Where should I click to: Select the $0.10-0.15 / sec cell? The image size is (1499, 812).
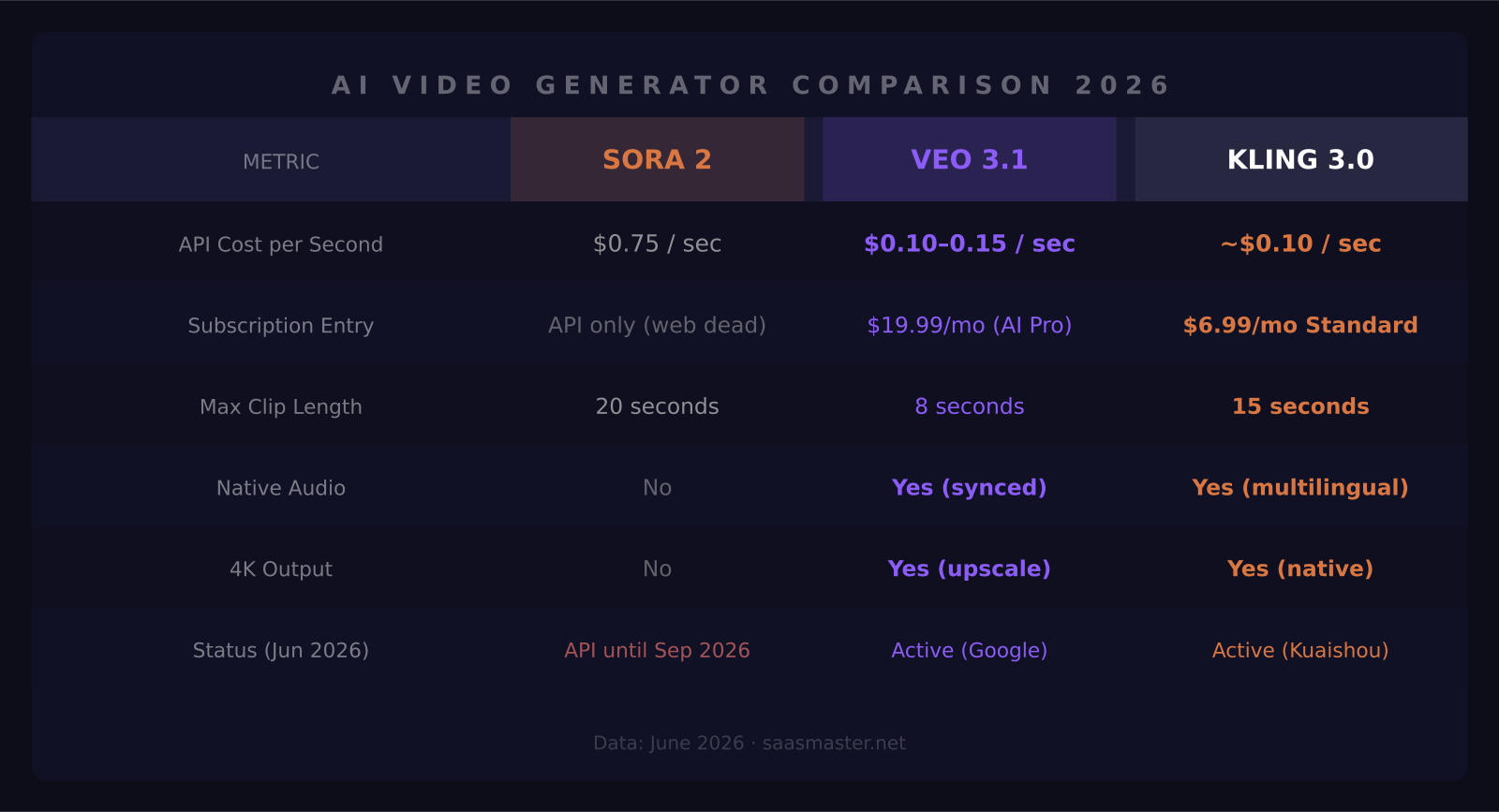click(x=969, y=244)
